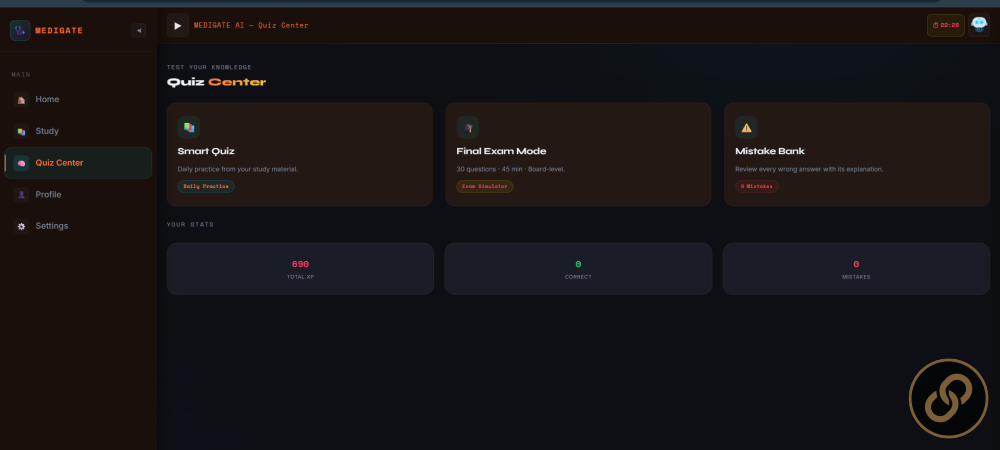Click the 'TEST YOUR KNOWLEDGE' label
This screenshot has height=450, width=1000.
(x=209, y=68)
